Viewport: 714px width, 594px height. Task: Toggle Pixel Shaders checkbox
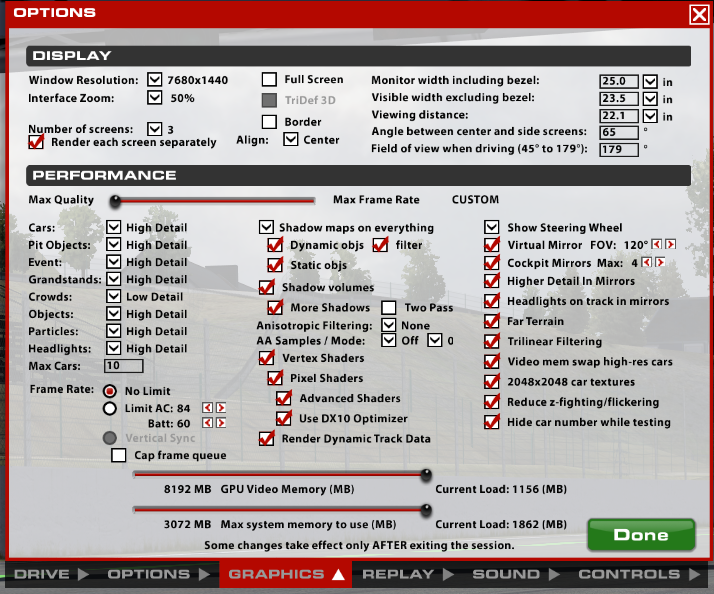(275, 378)
